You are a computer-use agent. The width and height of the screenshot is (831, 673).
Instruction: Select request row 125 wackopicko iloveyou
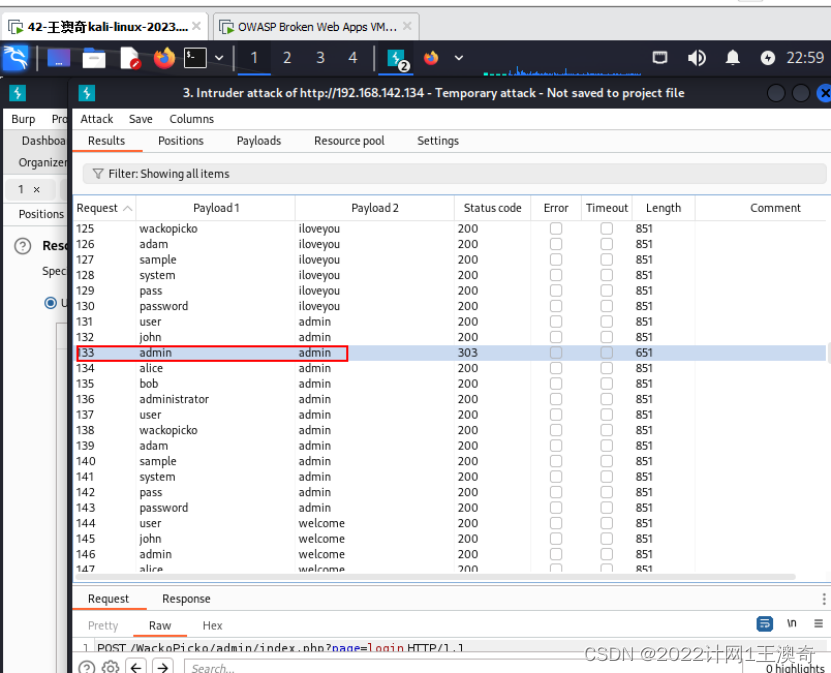coord(450,228)
